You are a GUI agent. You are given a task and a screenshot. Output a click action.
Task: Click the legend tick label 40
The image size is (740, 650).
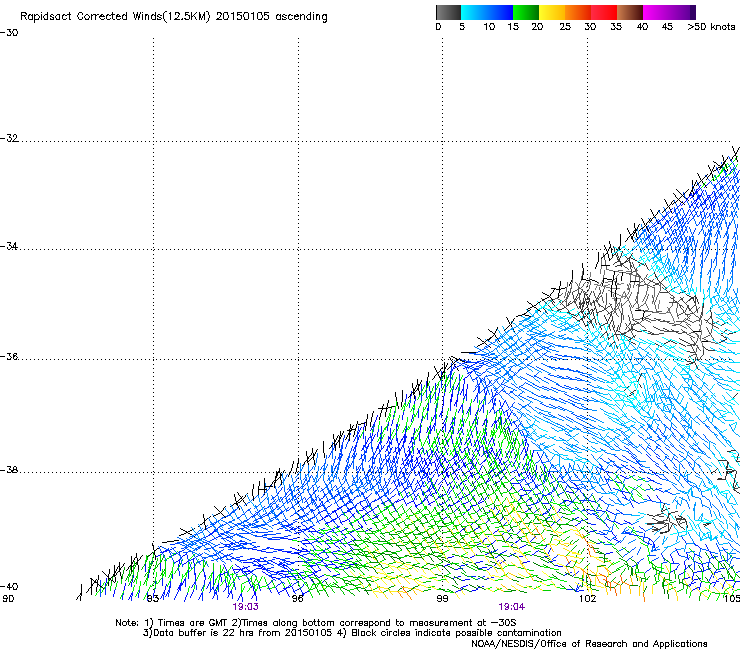642,27
